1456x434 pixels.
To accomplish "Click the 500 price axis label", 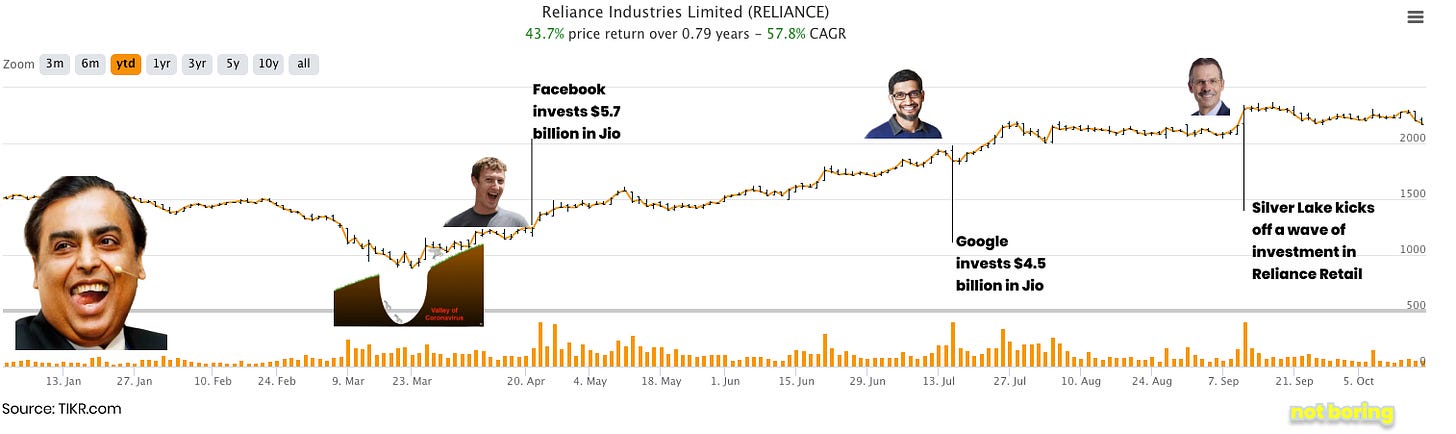I will coord(1416,305).
